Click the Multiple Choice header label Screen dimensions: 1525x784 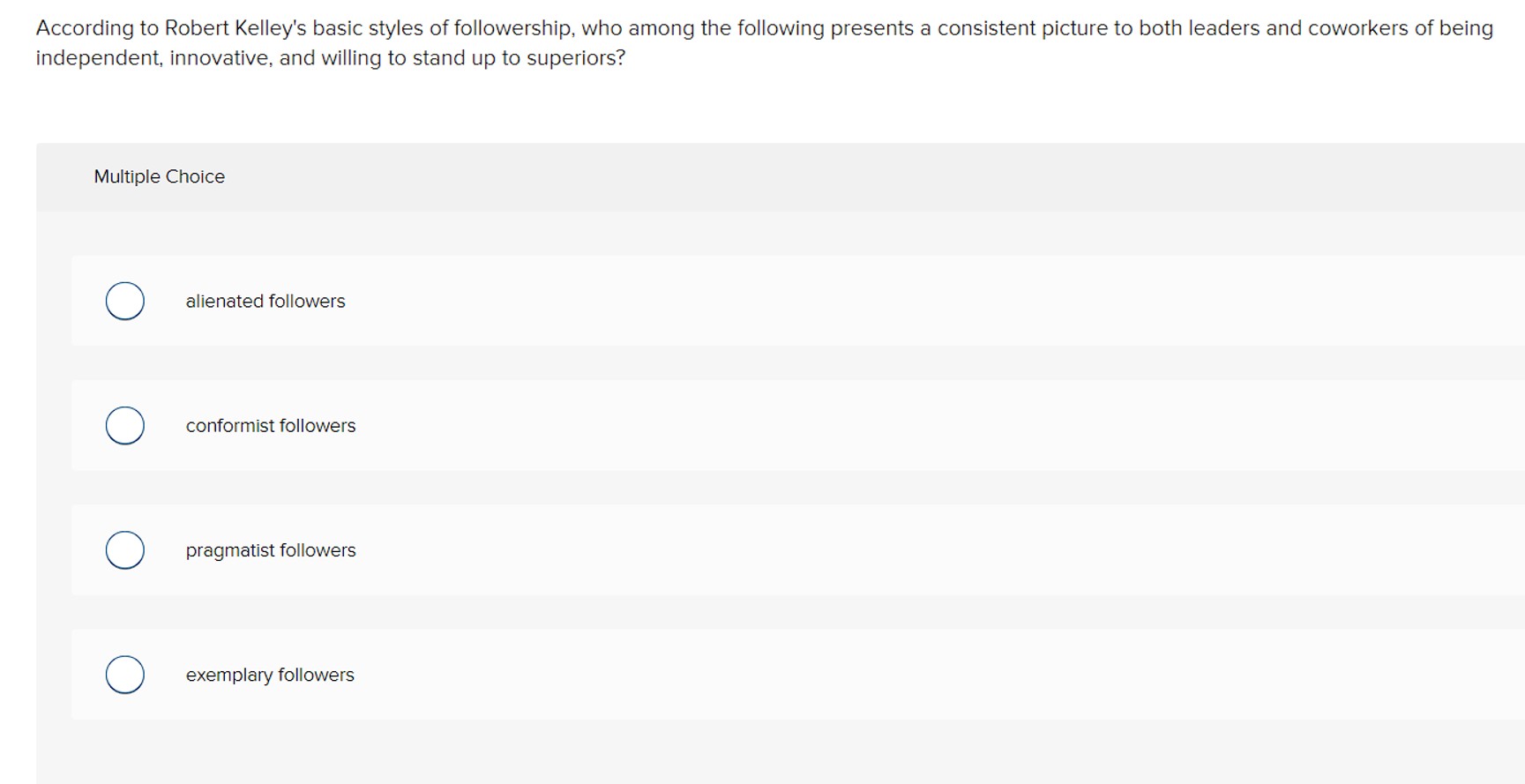tap(160, 176)
